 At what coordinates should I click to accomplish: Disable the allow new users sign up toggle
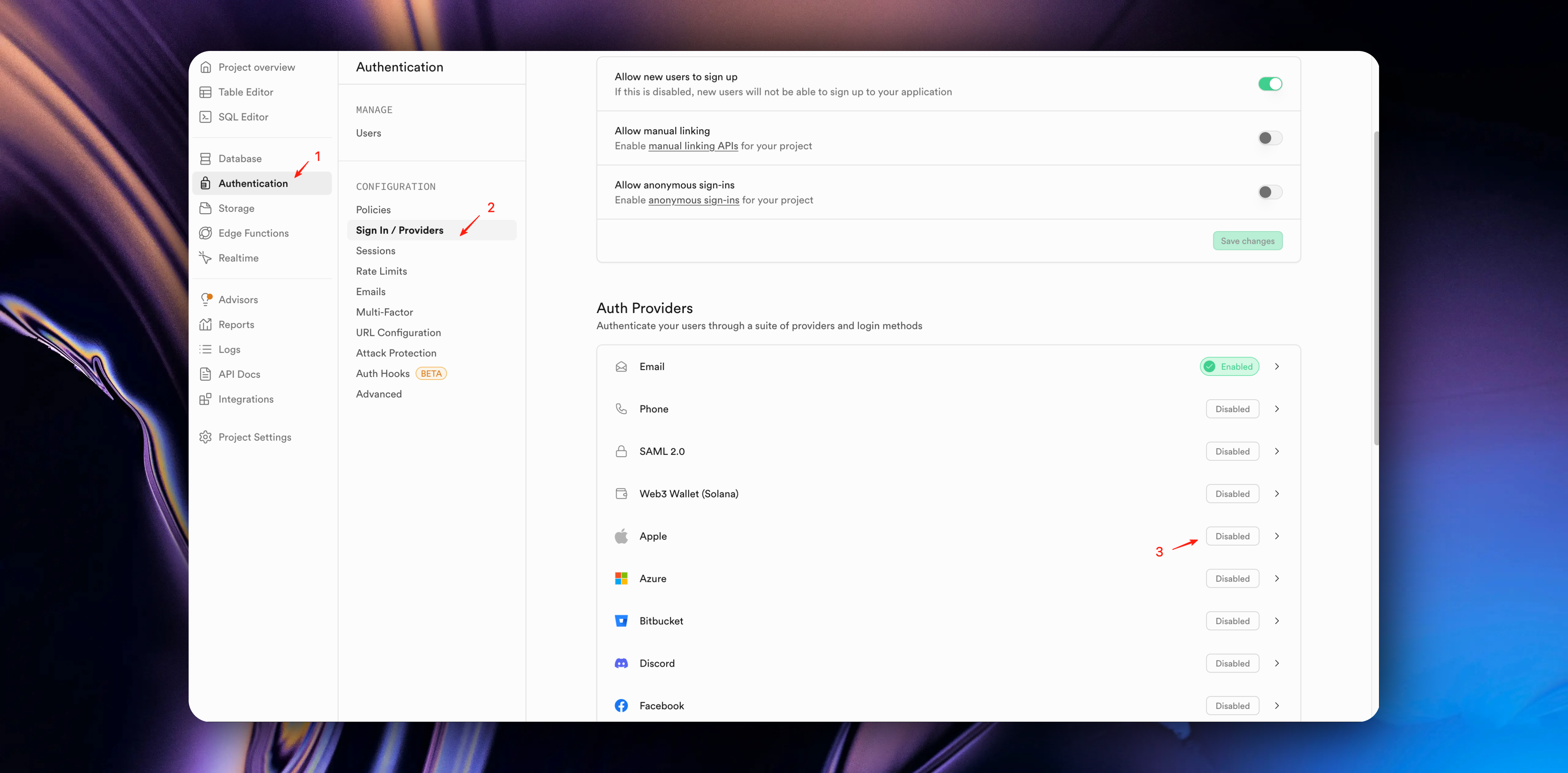click(x=1270, y=84)
